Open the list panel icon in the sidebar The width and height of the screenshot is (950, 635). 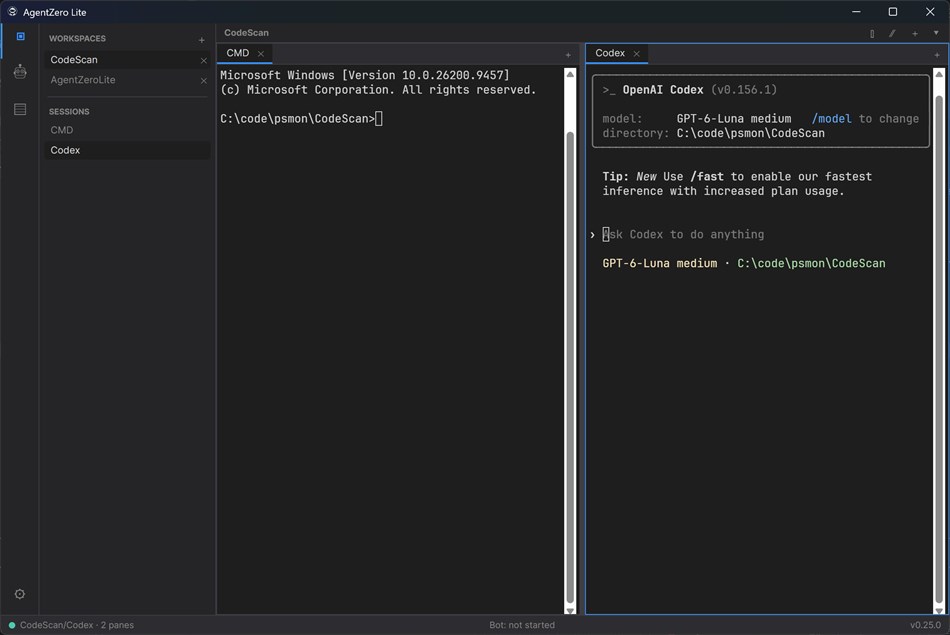[20, 109]
